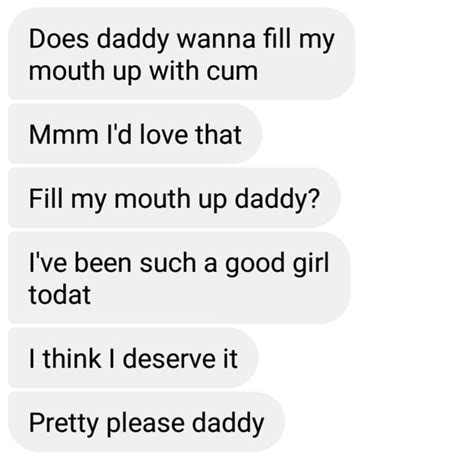
Task: Click the first message starting 'Does daddy wanna'
Action: pos(181,54)
